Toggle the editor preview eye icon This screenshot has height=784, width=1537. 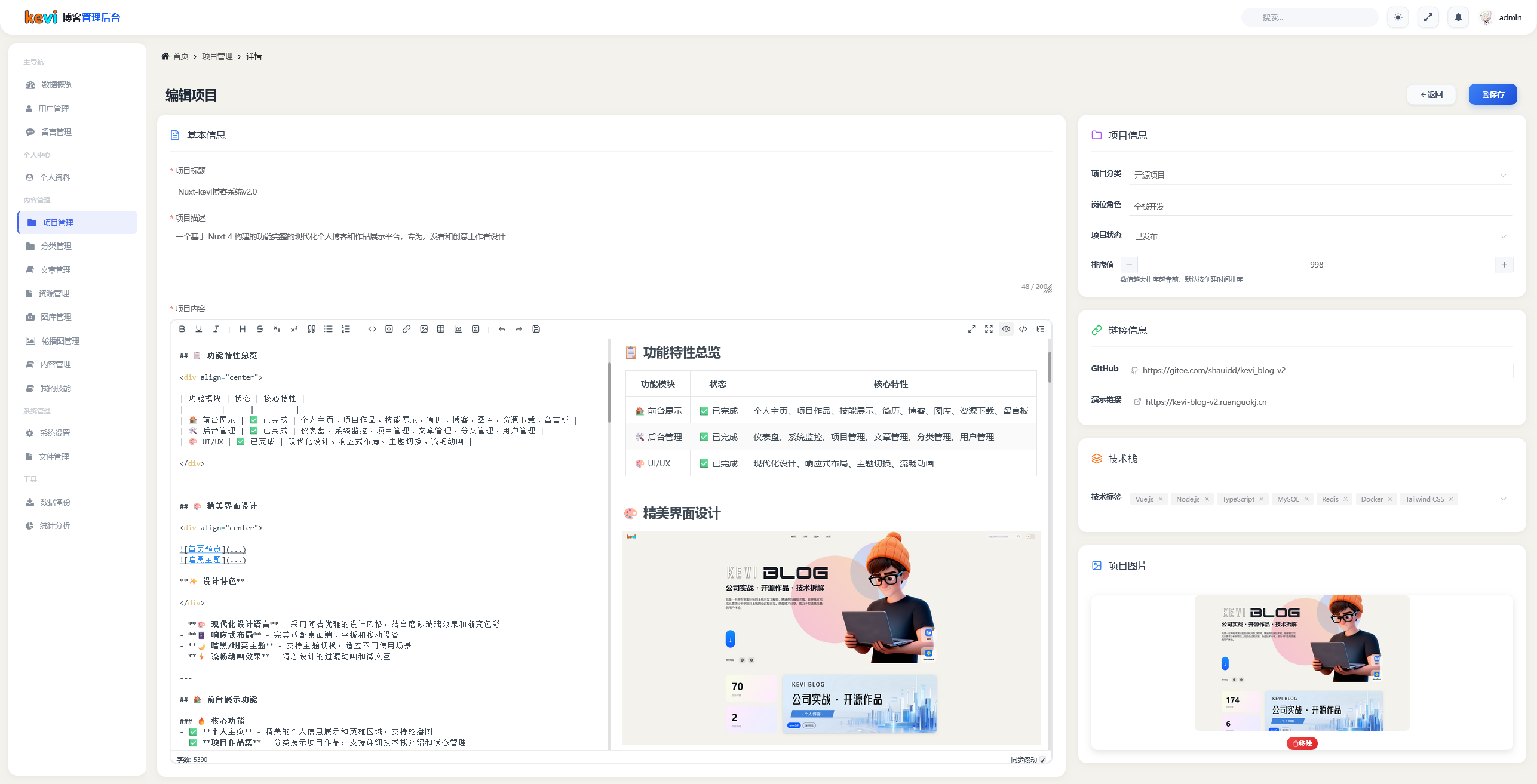[1006, 329]
